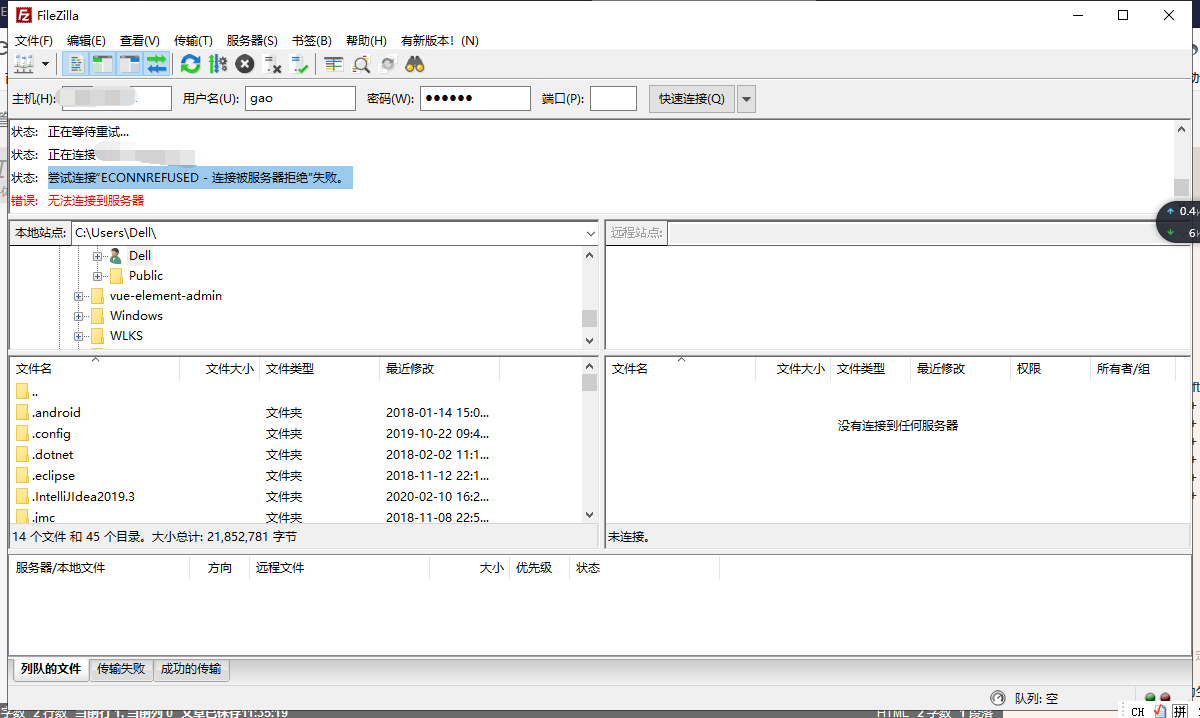This screenshot has width=1200, height=718.
Task: Open 查看(V) menu
Action: click(x=140, y=41)
